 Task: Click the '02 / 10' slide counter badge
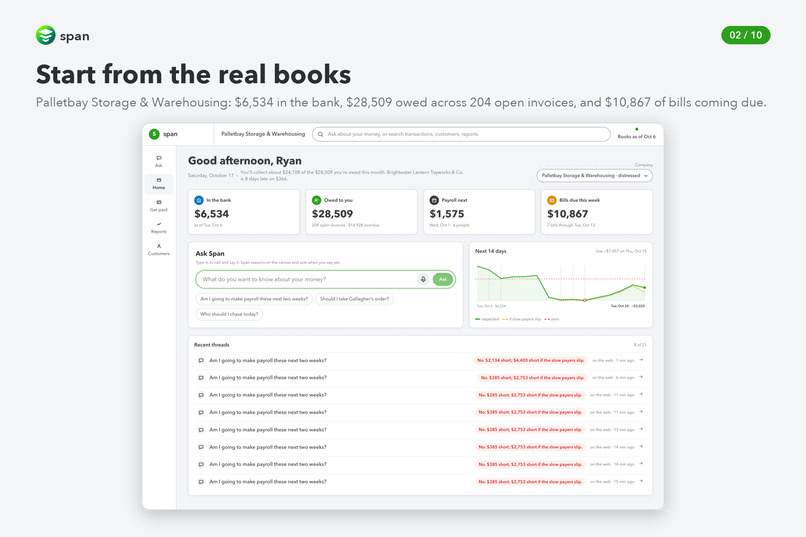[746, 35]
